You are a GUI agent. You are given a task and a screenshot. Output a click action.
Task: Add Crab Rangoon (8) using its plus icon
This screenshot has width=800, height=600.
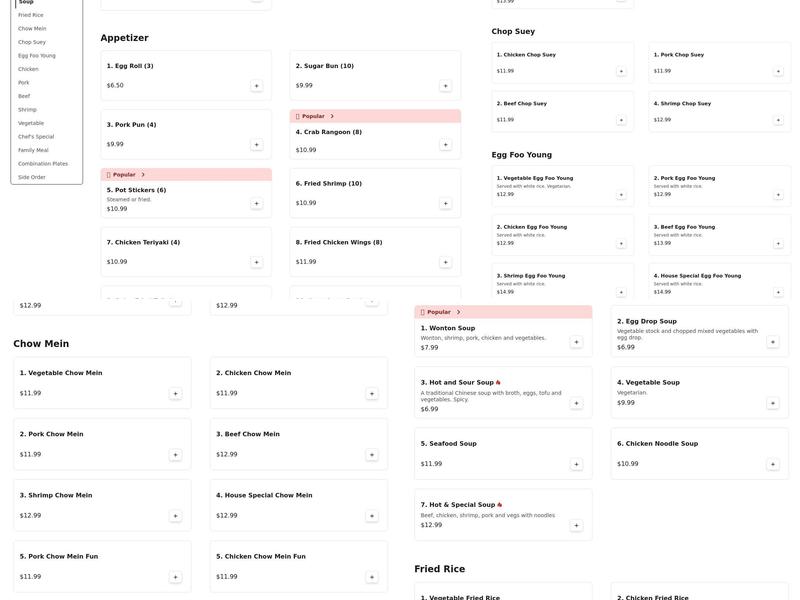445,145
